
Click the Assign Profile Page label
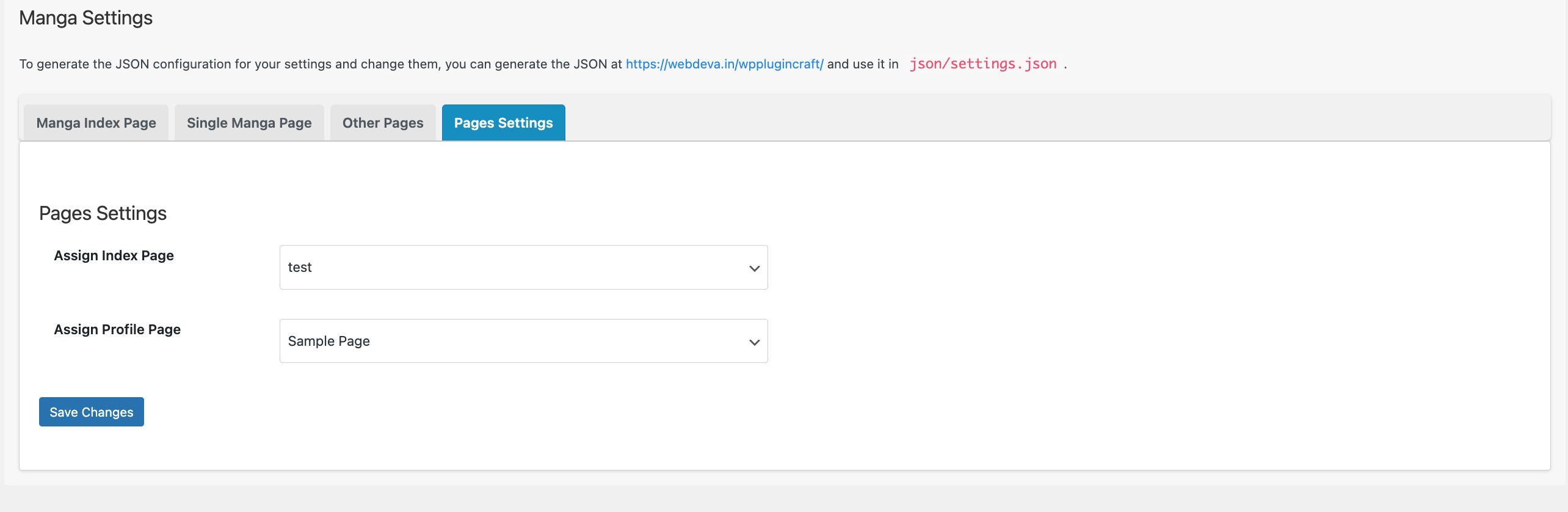[x=117, y=329]
